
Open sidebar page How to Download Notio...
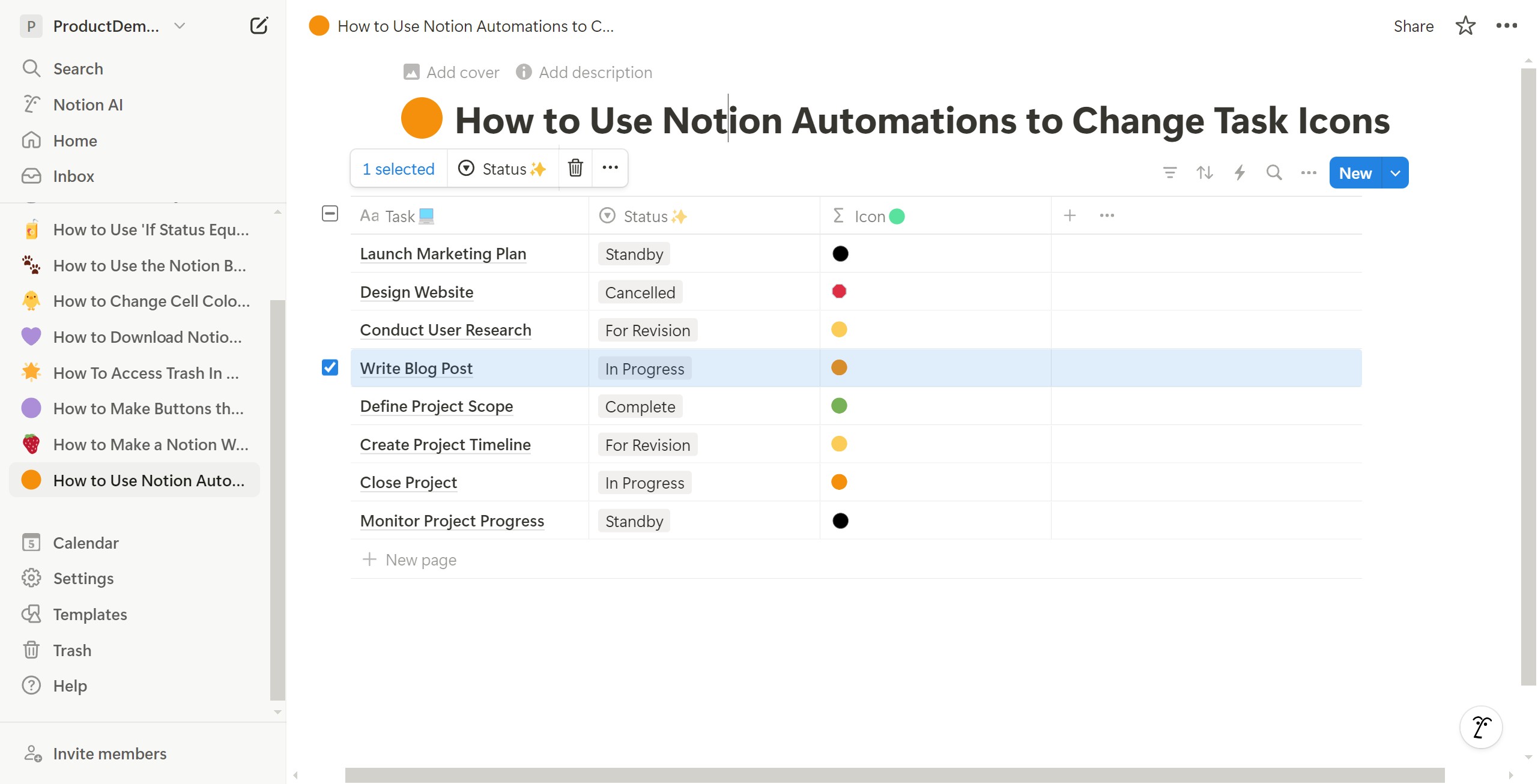coord(135,337)
